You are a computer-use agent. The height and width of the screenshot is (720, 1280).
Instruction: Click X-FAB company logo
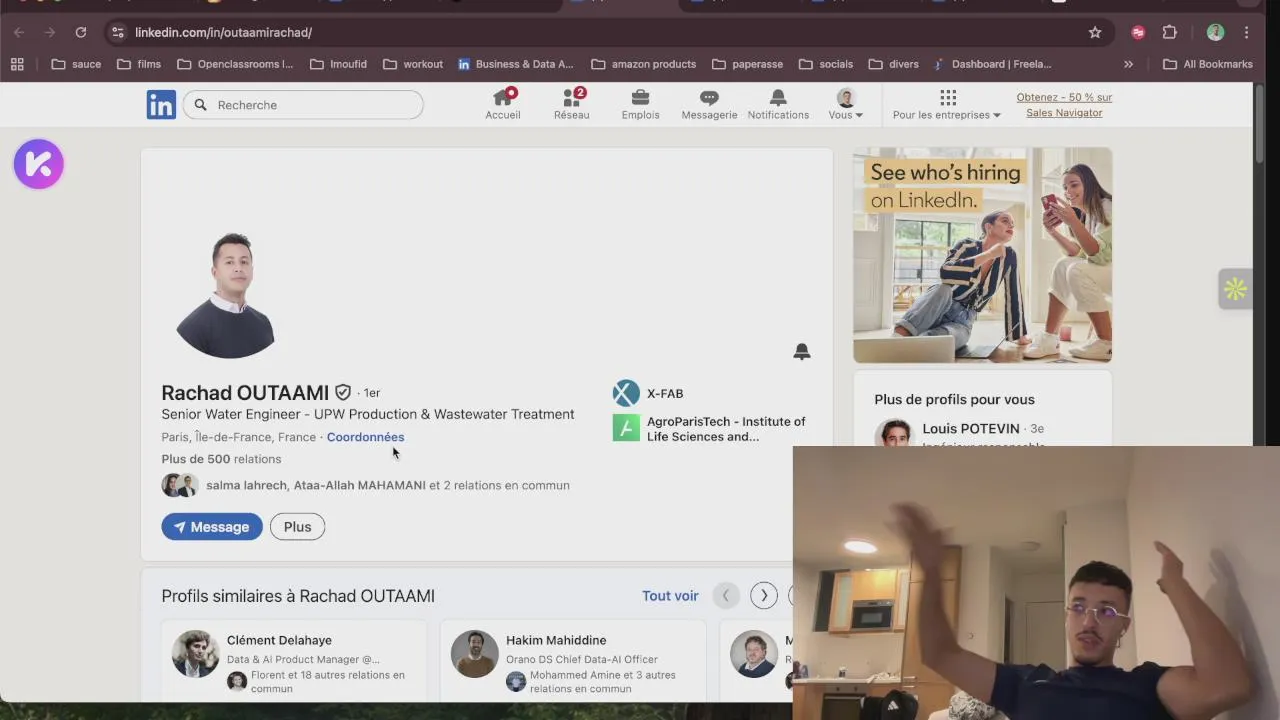tap(626, 393)
